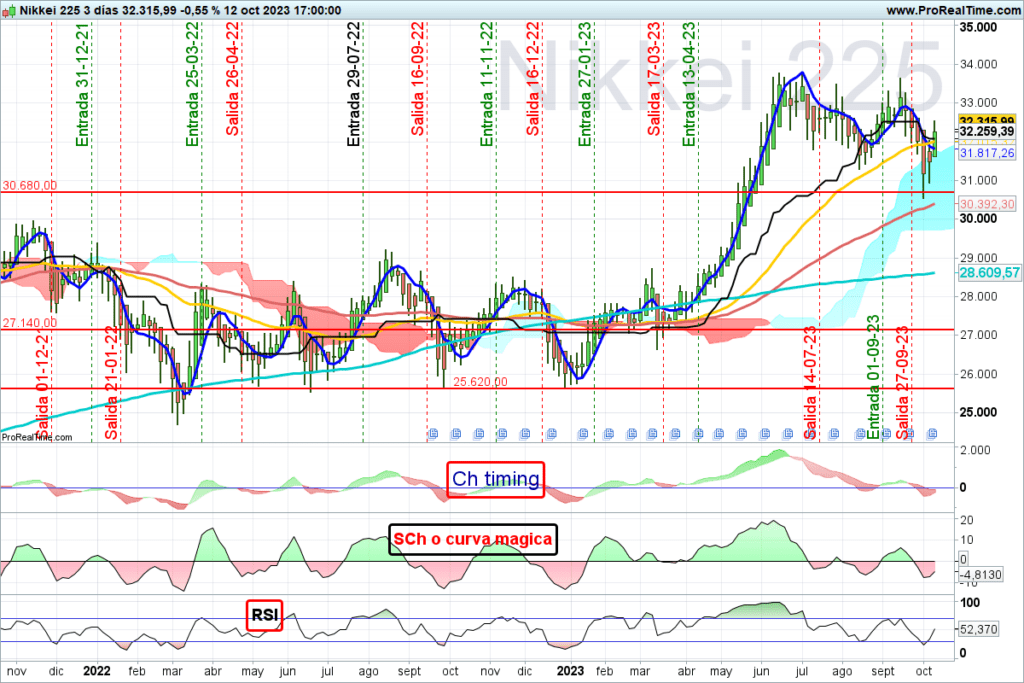Screen dimensions: 1024x683
Task: Click the SCh o curva magica label
Action: pos(473,539)
